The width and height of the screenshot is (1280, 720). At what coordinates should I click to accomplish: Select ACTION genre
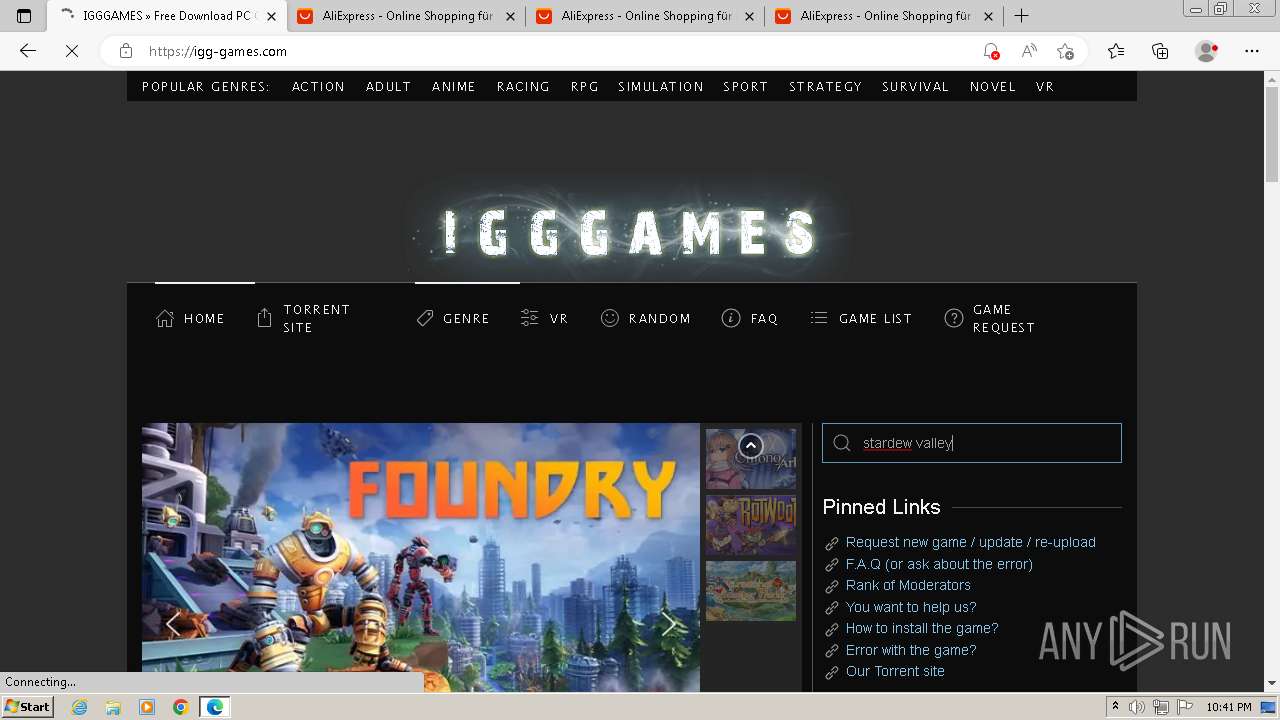(318, 87)
